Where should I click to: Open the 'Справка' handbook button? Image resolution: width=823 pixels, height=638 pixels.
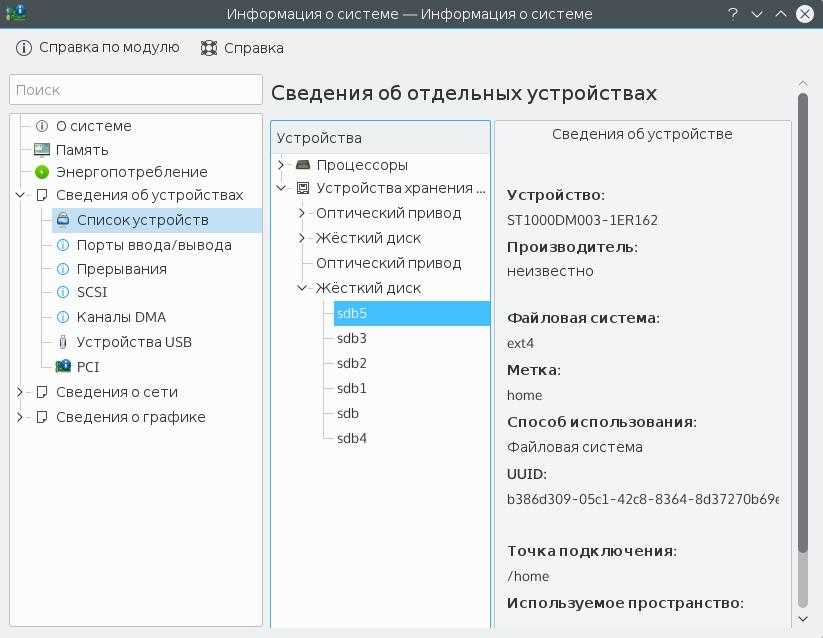242,48
